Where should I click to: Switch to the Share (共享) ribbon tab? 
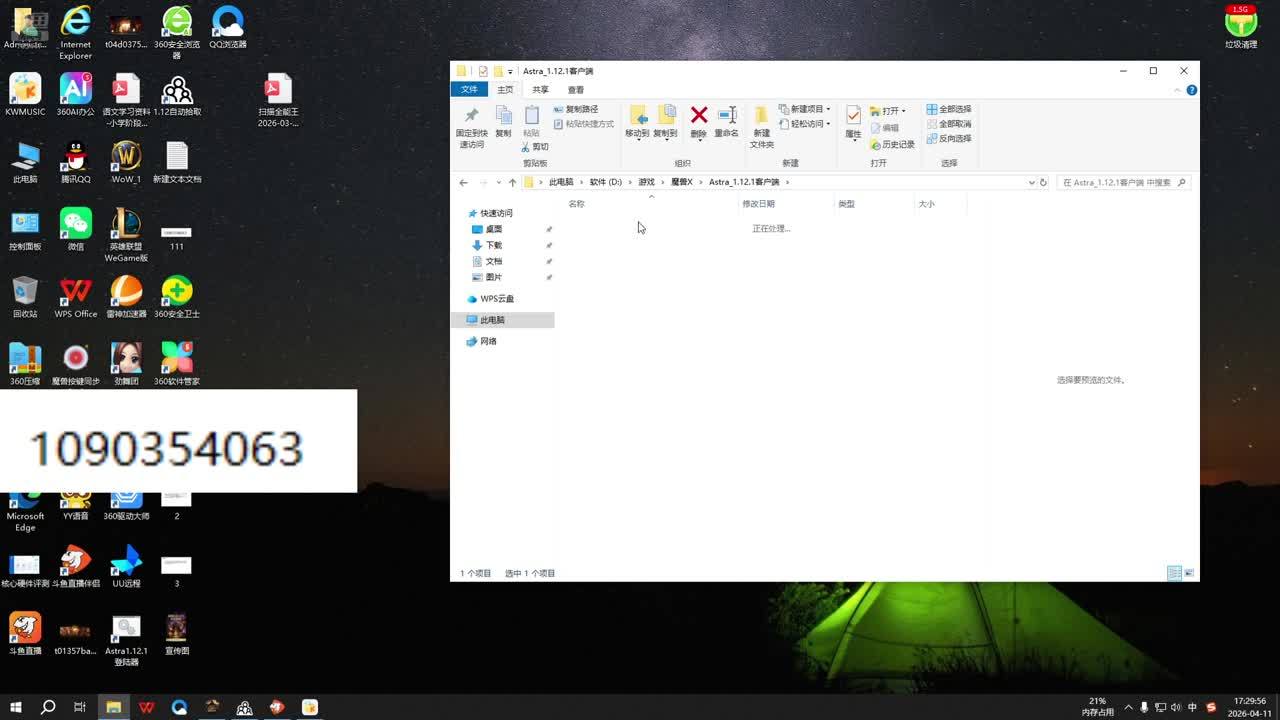tap(540, 90)
